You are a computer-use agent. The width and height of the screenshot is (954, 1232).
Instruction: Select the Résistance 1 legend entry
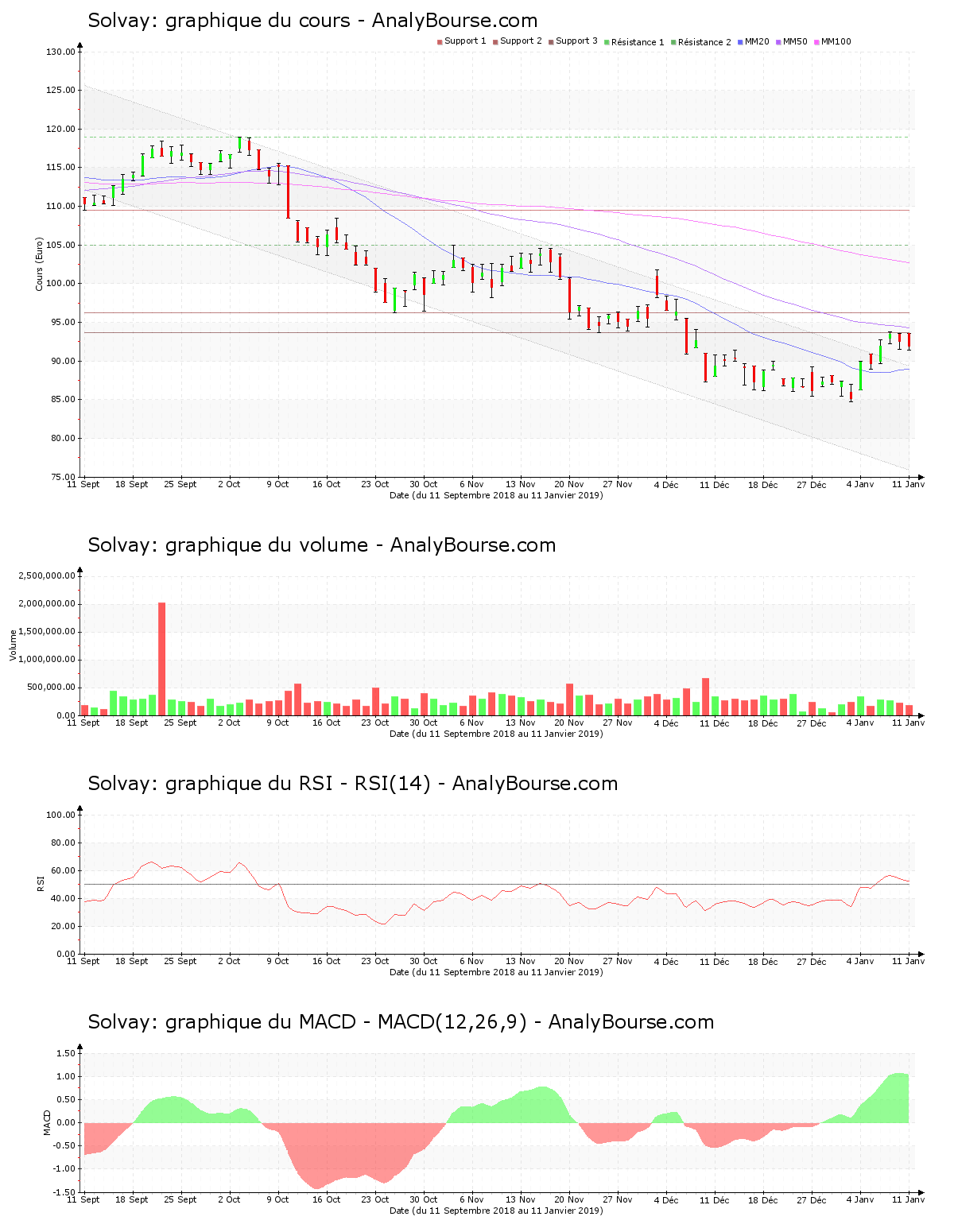(634, 42)
